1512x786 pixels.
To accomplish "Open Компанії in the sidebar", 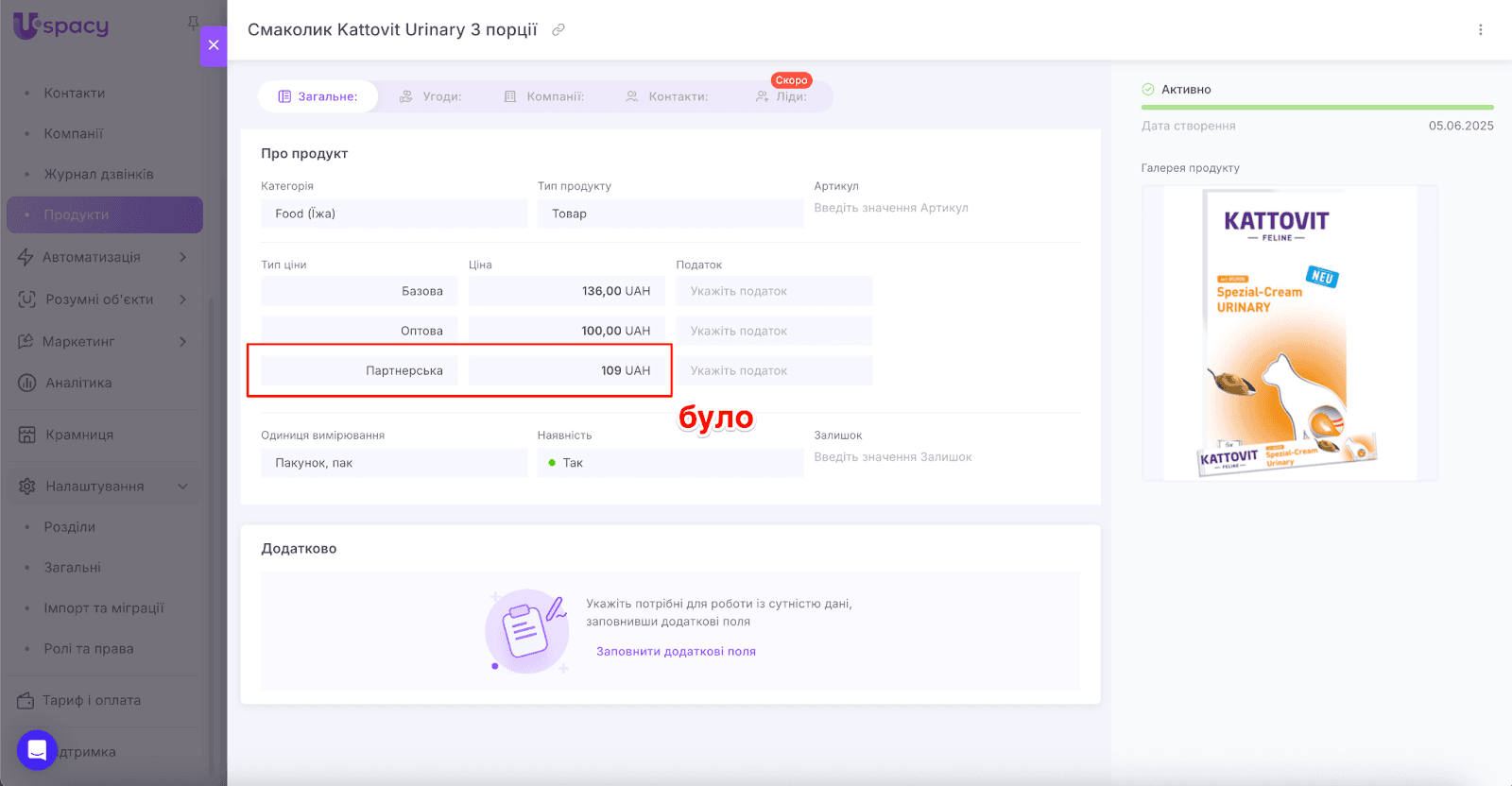I will tap(74, 133).
